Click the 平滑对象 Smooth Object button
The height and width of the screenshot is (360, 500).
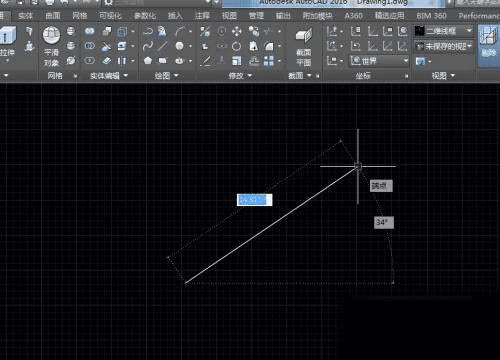51,46
